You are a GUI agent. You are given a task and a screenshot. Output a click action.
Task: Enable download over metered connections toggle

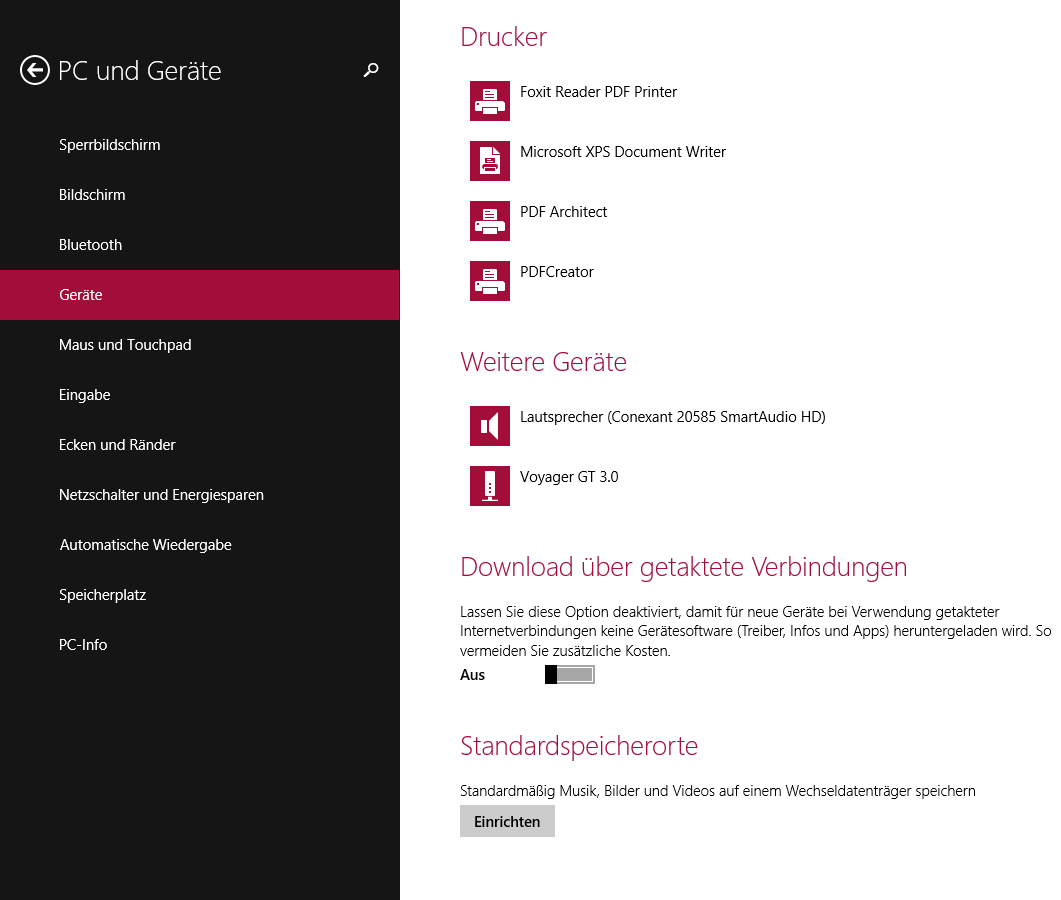coord(570,675)
